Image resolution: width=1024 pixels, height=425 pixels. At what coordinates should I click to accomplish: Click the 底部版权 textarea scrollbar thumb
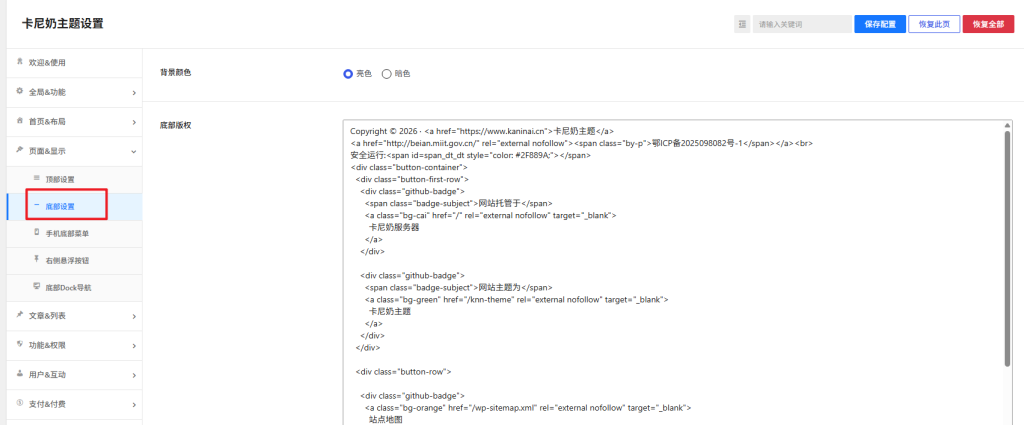pos(1007,248)
